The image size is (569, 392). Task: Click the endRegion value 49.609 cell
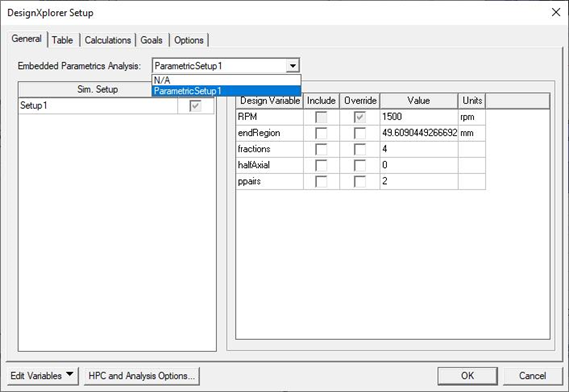point(419,133)
